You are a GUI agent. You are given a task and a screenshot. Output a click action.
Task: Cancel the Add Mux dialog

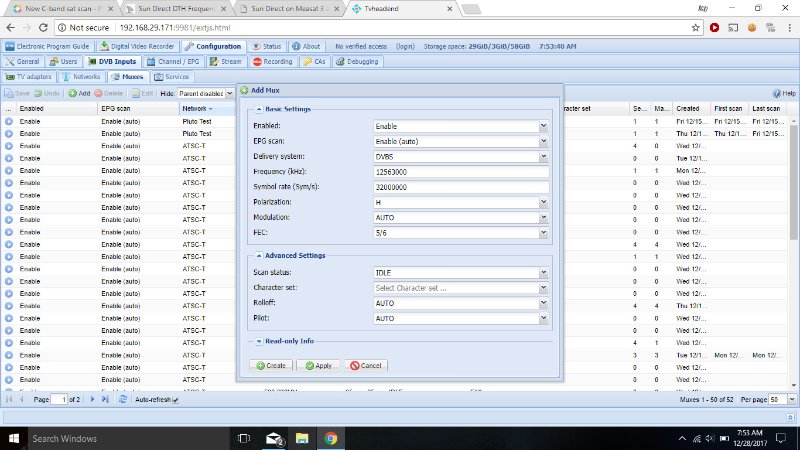[366, 366]
